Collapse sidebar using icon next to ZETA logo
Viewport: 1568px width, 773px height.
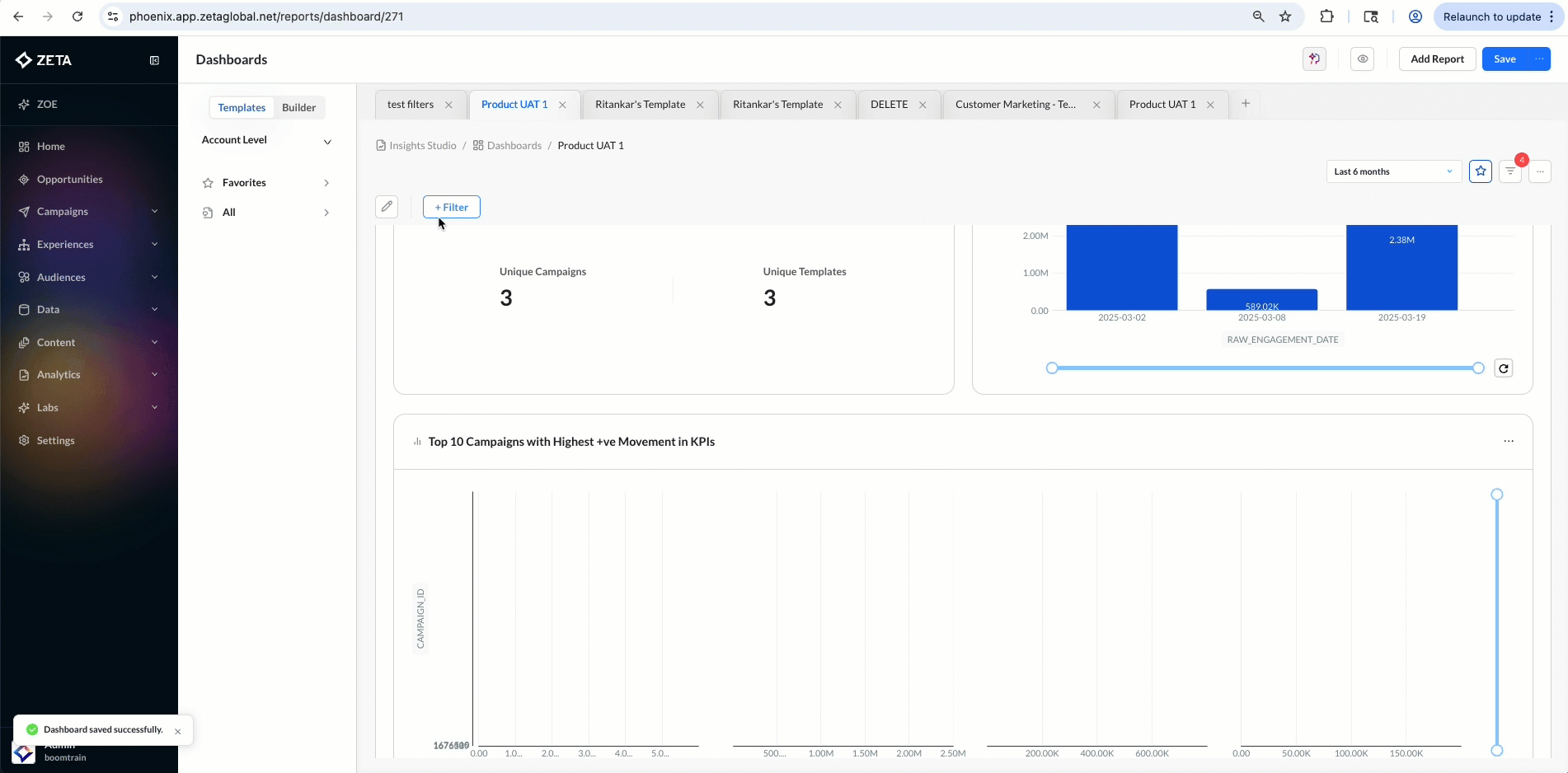pyautogui.click(x=154, y=60)
